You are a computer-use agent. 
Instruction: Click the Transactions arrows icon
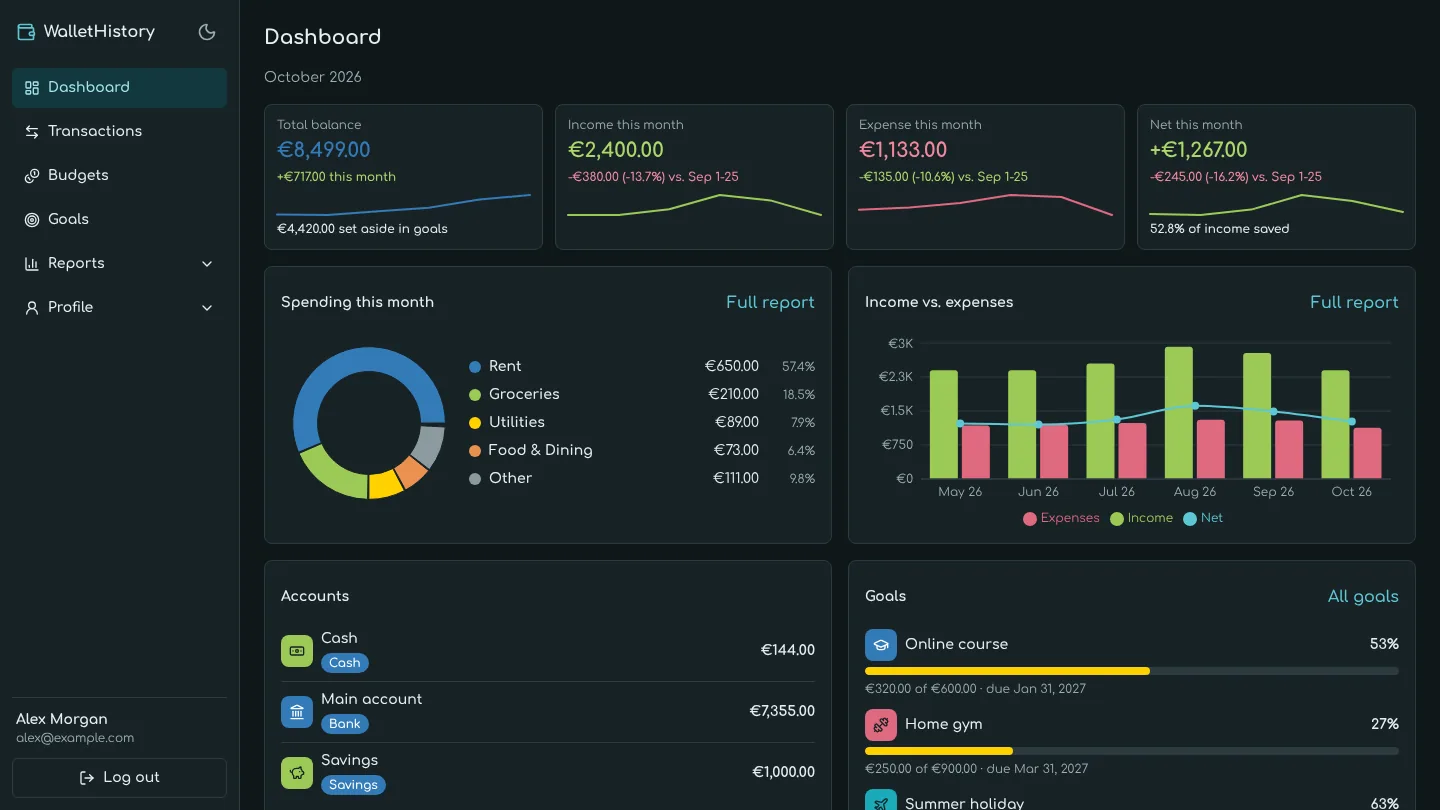pos(32,132)
